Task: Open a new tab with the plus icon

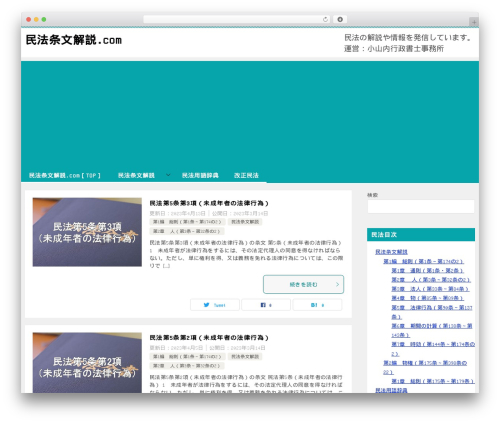Action: [474, 22]
